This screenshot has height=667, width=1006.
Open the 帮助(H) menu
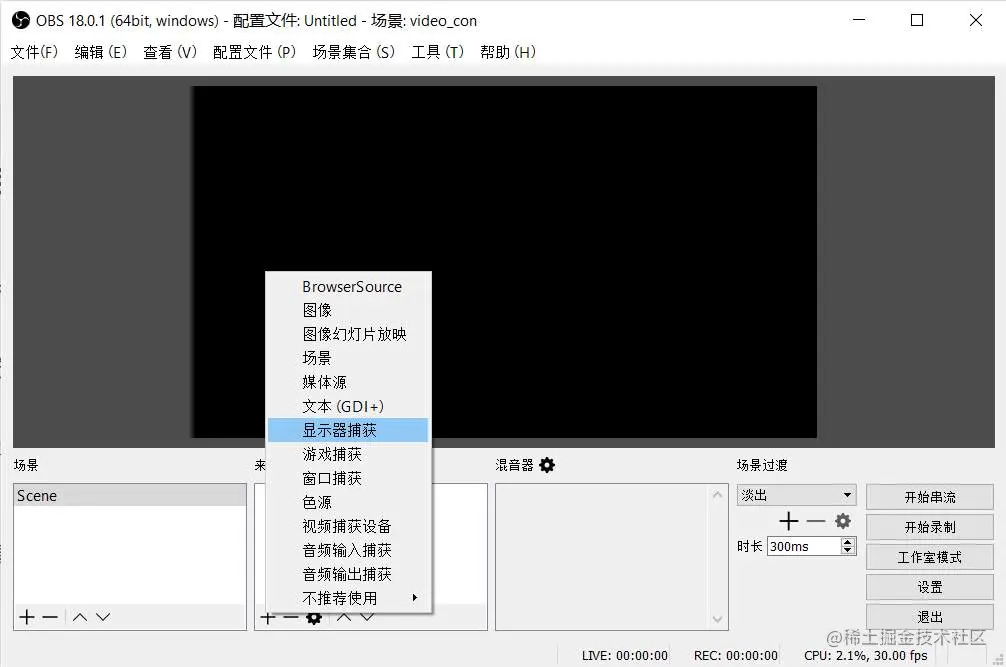pyautogui.click(x=507, y=52)
